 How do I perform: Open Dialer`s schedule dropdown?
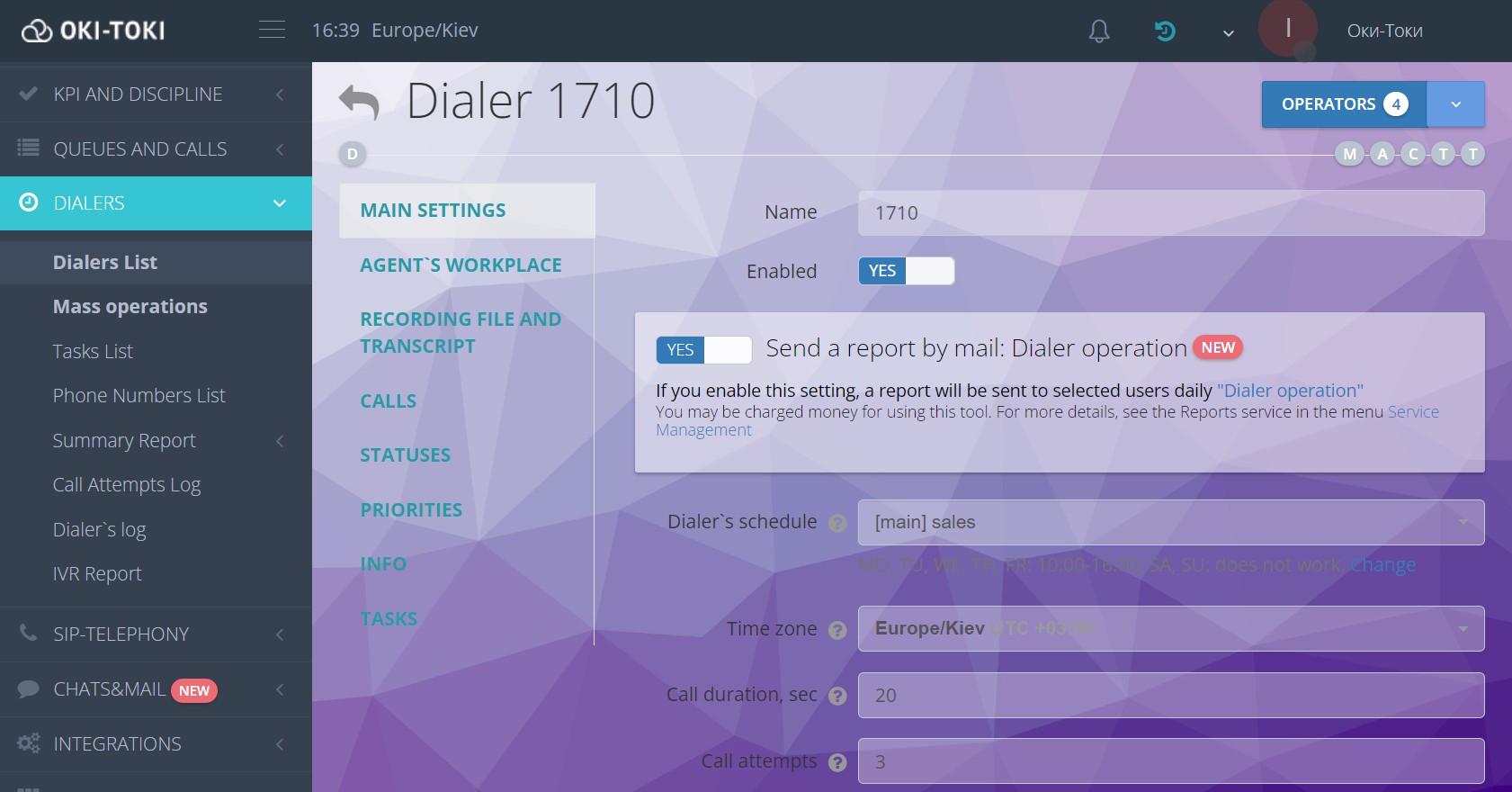[x=1171, y=523]
